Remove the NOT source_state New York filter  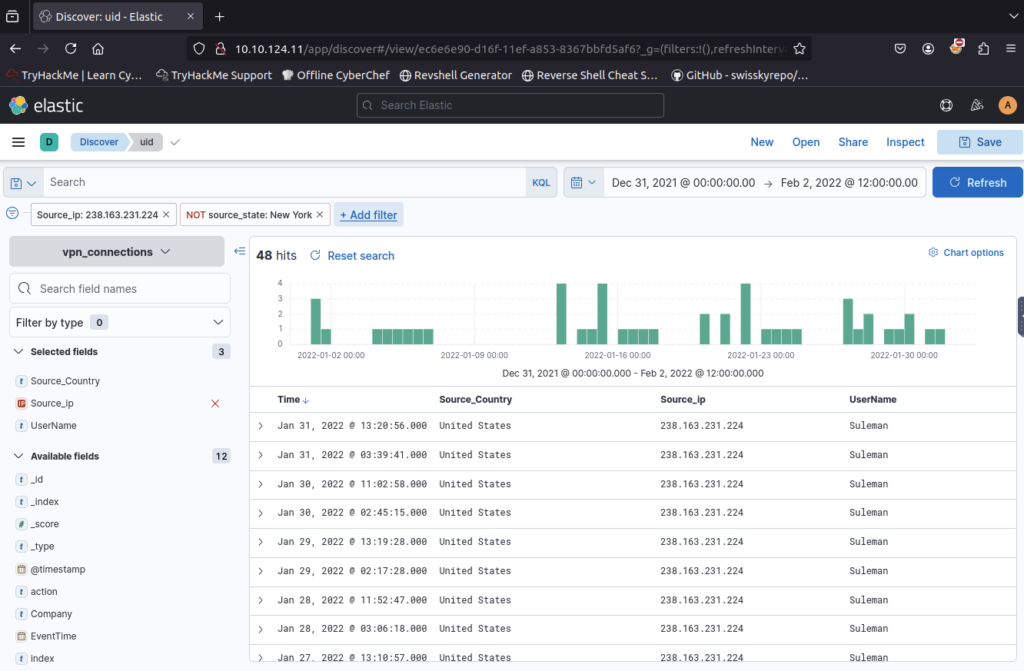(x=319, y=214)
